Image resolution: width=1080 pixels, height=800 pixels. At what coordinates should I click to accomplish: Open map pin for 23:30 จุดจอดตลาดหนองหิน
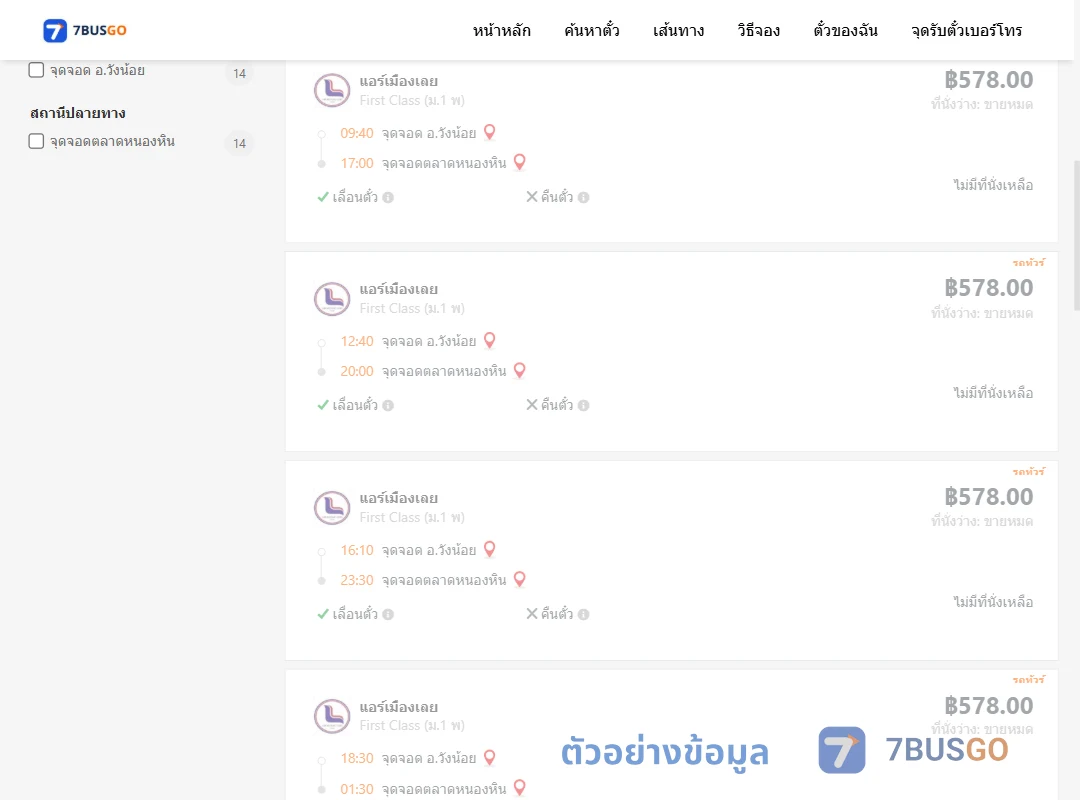pyautogui.click(x=520, y=579)
